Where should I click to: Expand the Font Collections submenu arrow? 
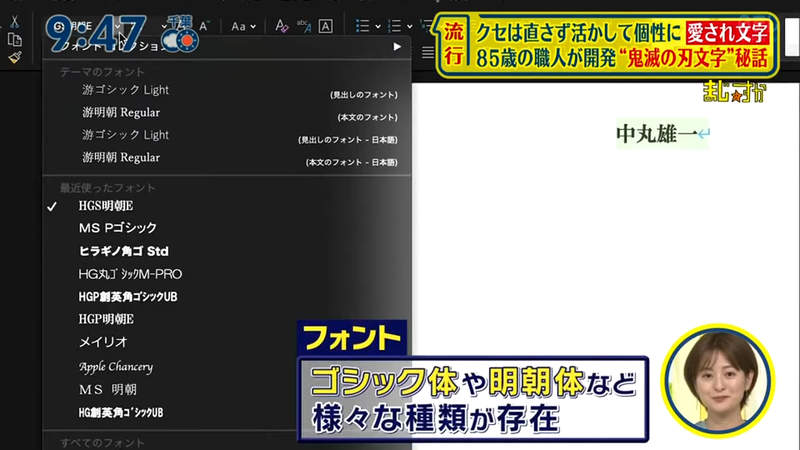397,46
